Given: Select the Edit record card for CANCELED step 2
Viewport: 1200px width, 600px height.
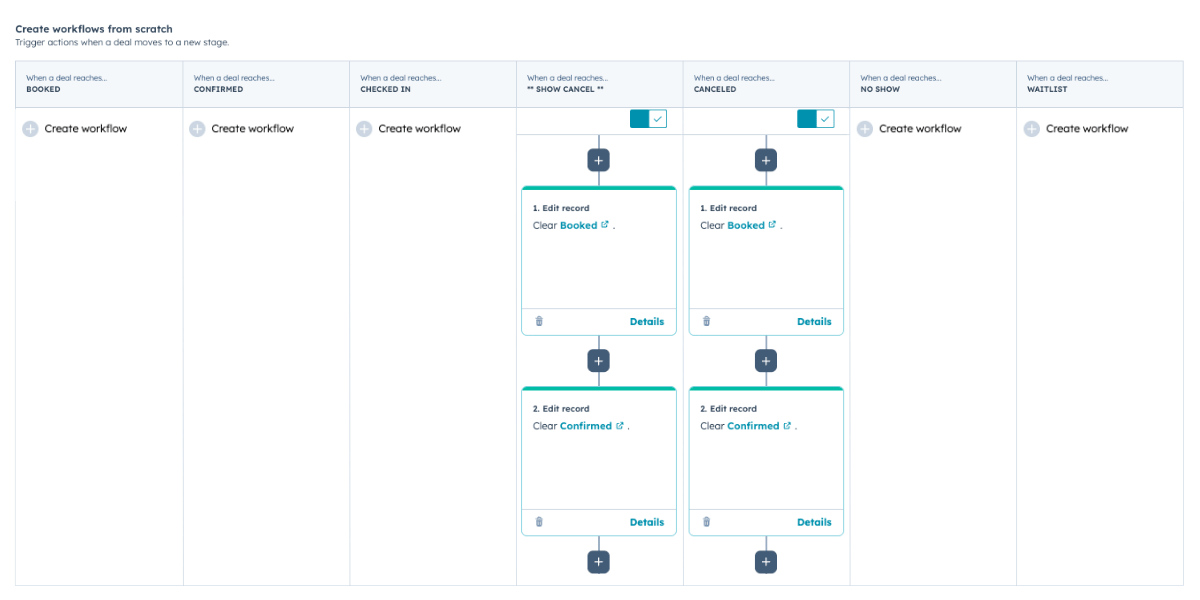Looking at the screenshot, I should 765,450.
